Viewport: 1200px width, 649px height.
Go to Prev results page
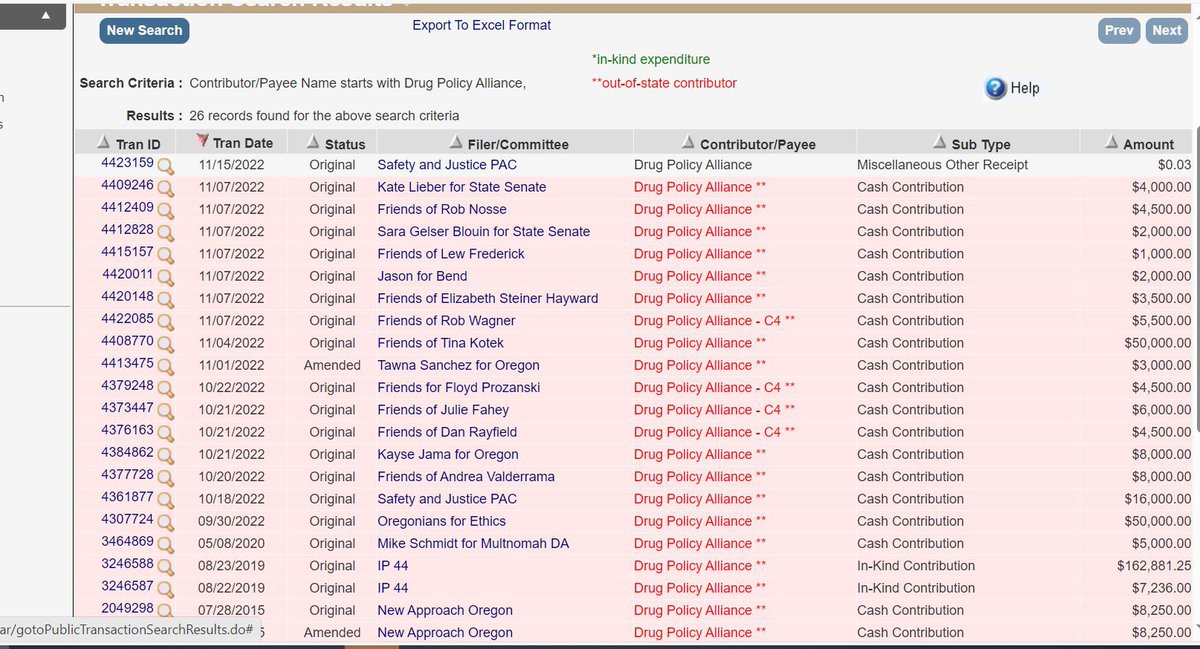pos(1119,31)
